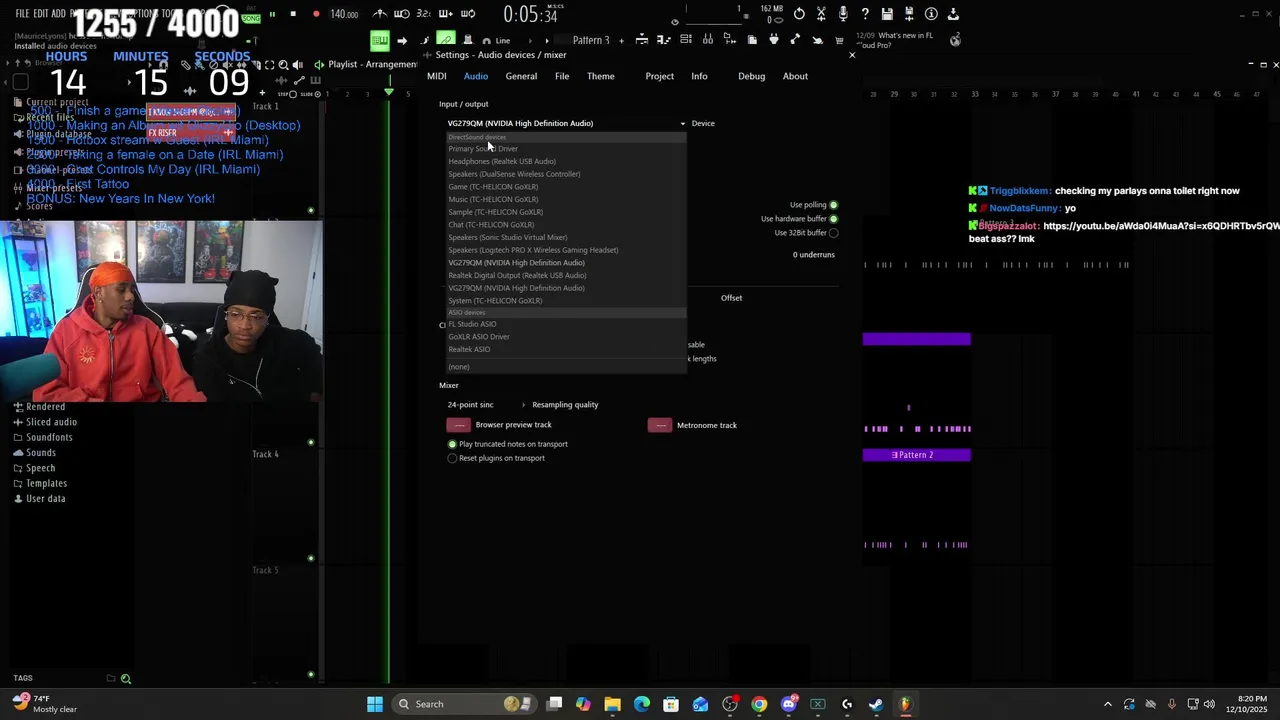Viewport: 1280px width, 720px height.
Task: Choose (none) in device list
Action: (x=566, y=367)
